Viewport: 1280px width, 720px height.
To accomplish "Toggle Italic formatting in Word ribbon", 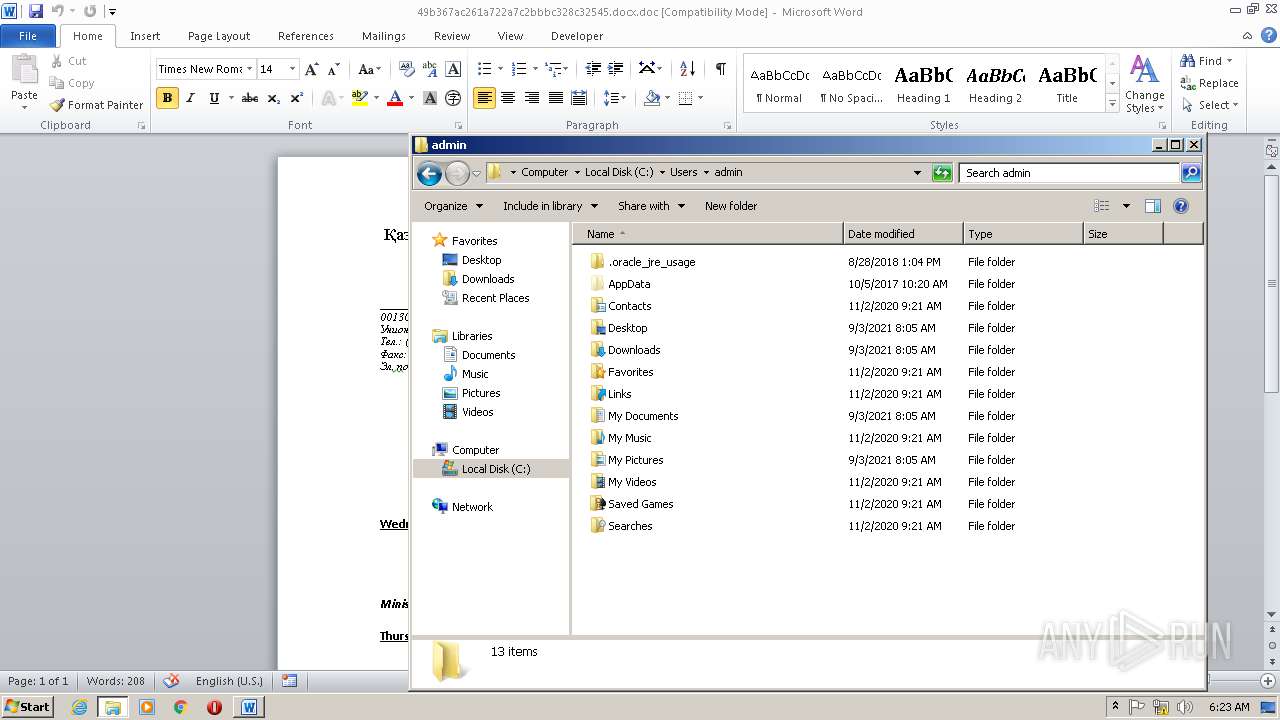I will (190, 98).
